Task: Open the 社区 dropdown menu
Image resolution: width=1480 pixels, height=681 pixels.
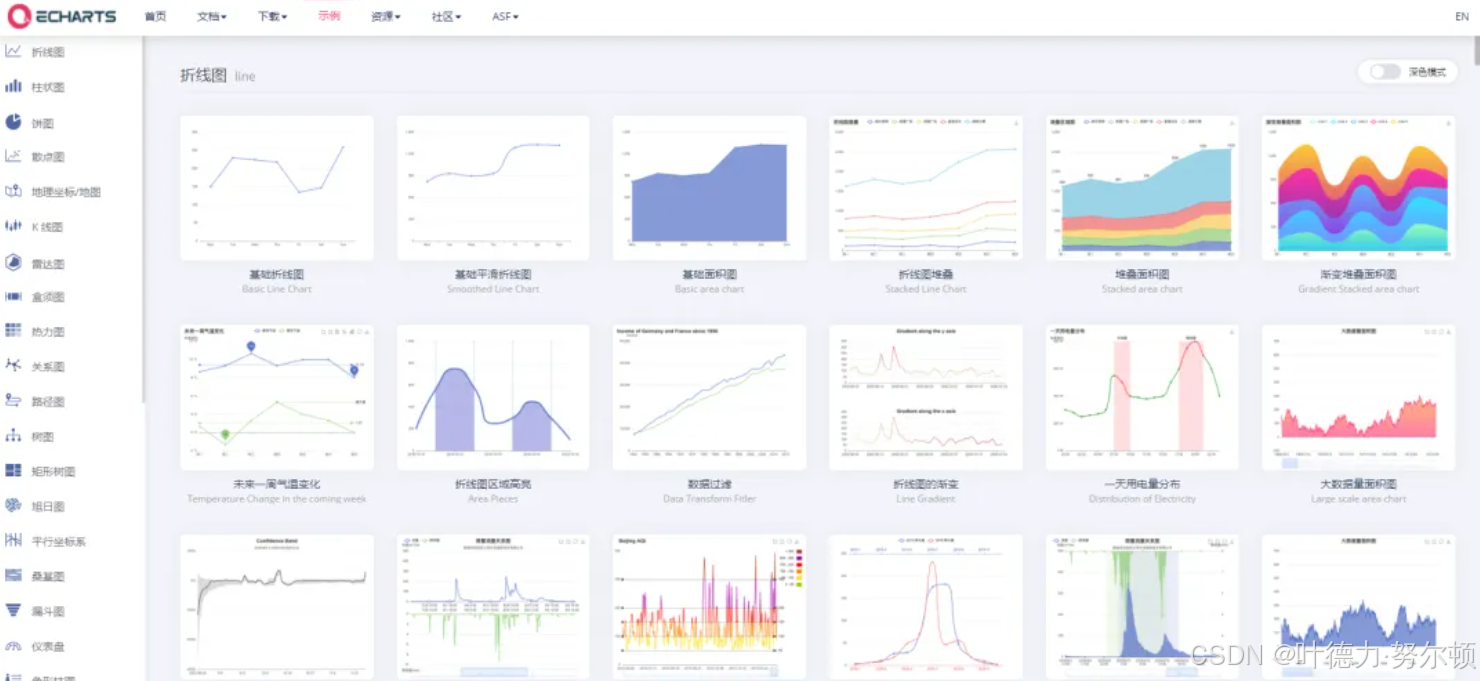Action: point(444,16)
